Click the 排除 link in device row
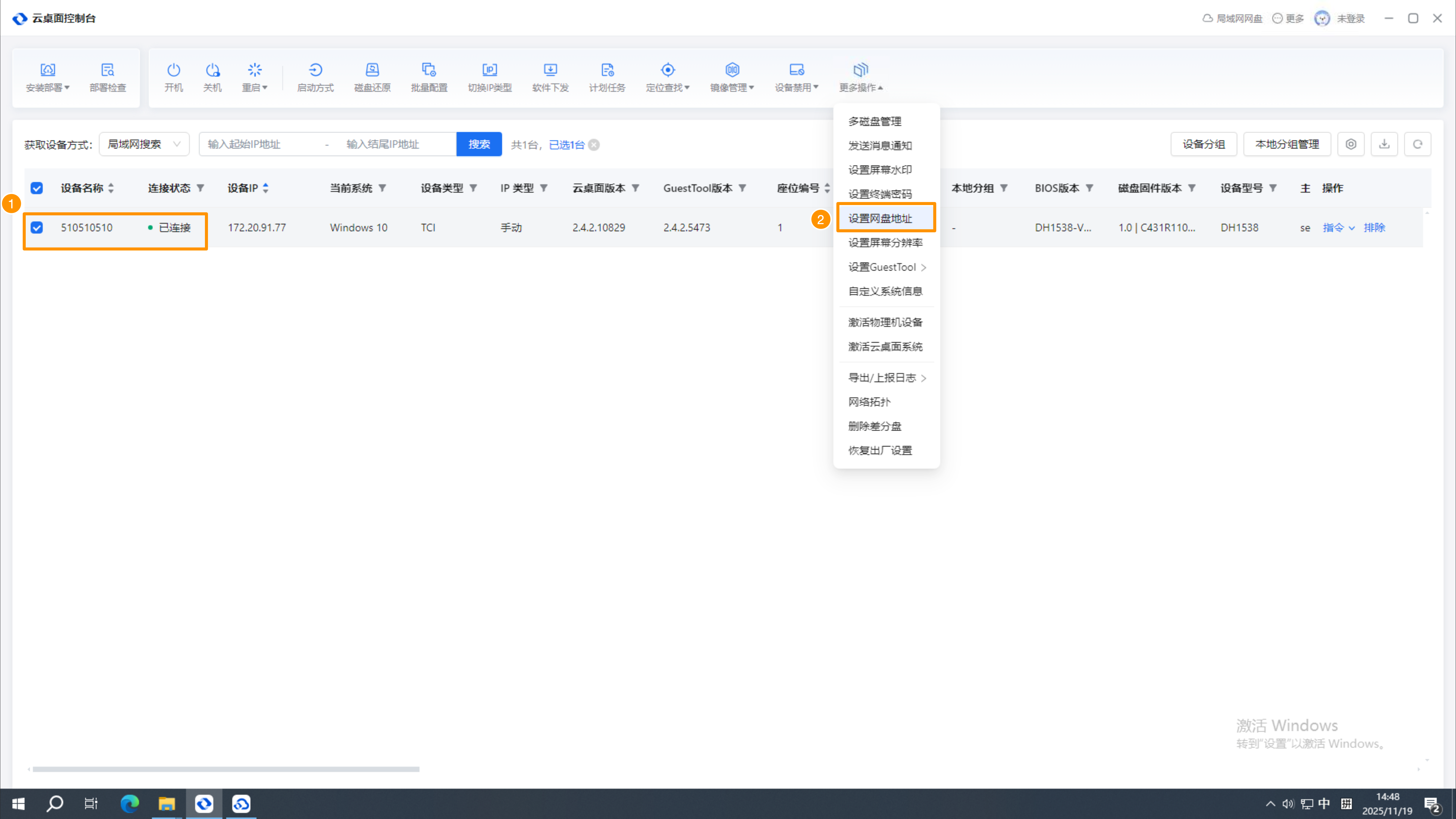 click(1374, 227)
